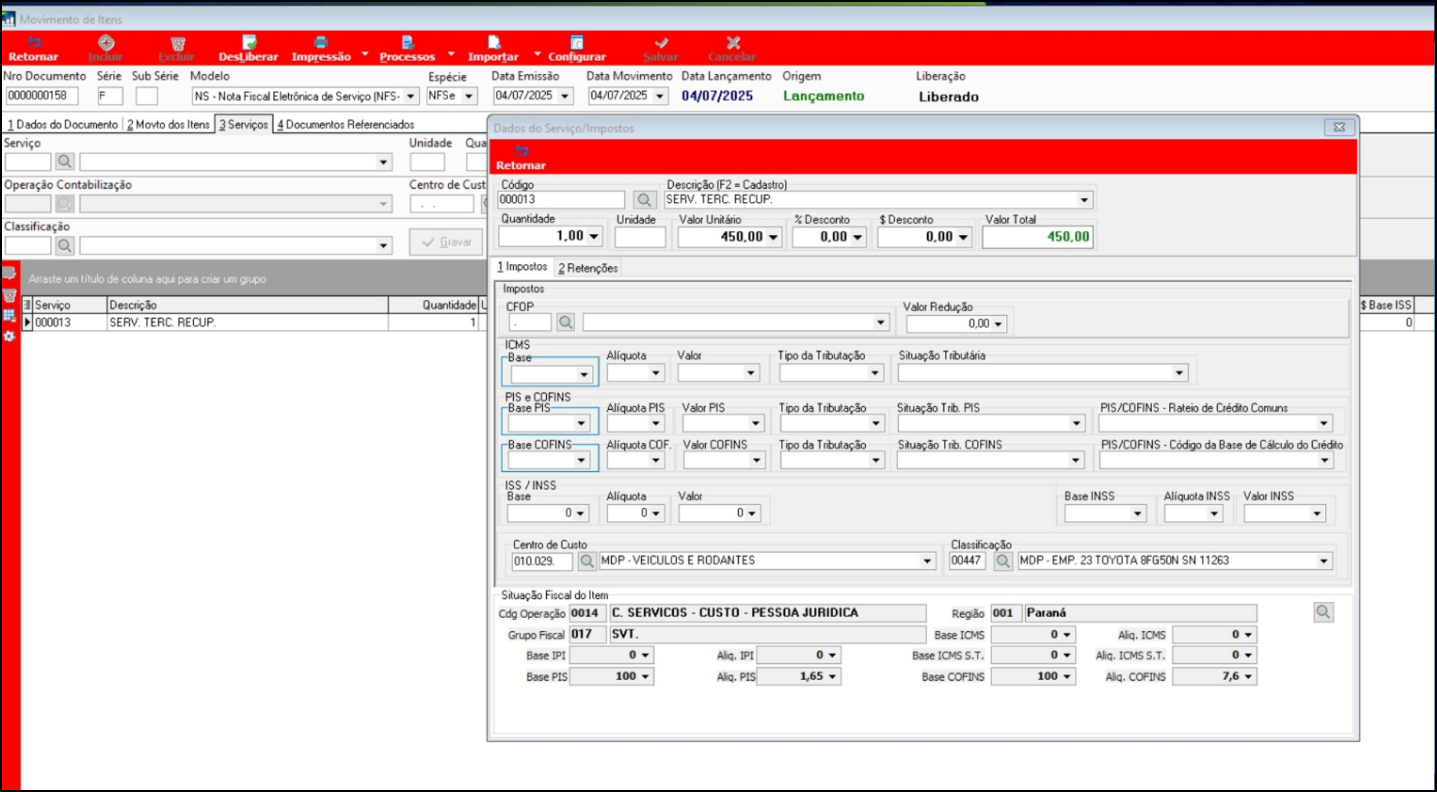Click the Gravar button
This screenshot has width=1437, height=792.
(x=446, y=242)
